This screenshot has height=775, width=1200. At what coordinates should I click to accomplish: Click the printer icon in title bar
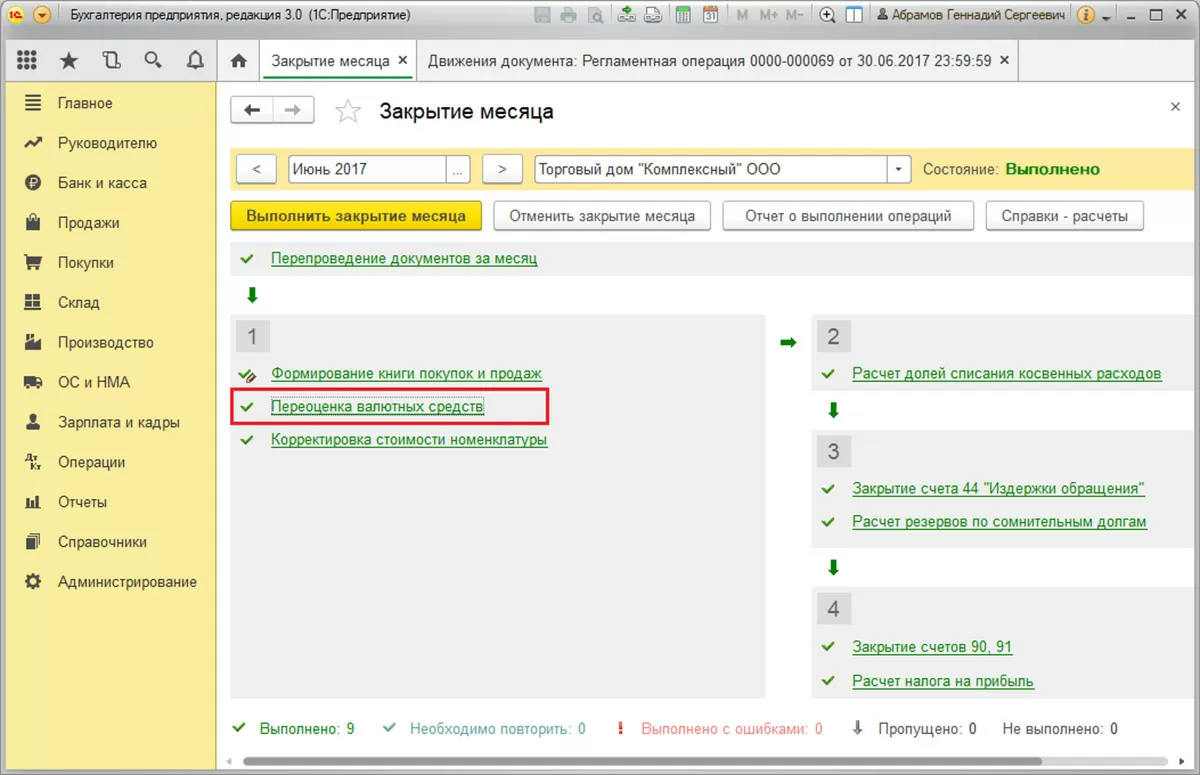pyautogui.click(x=568, y=16)
